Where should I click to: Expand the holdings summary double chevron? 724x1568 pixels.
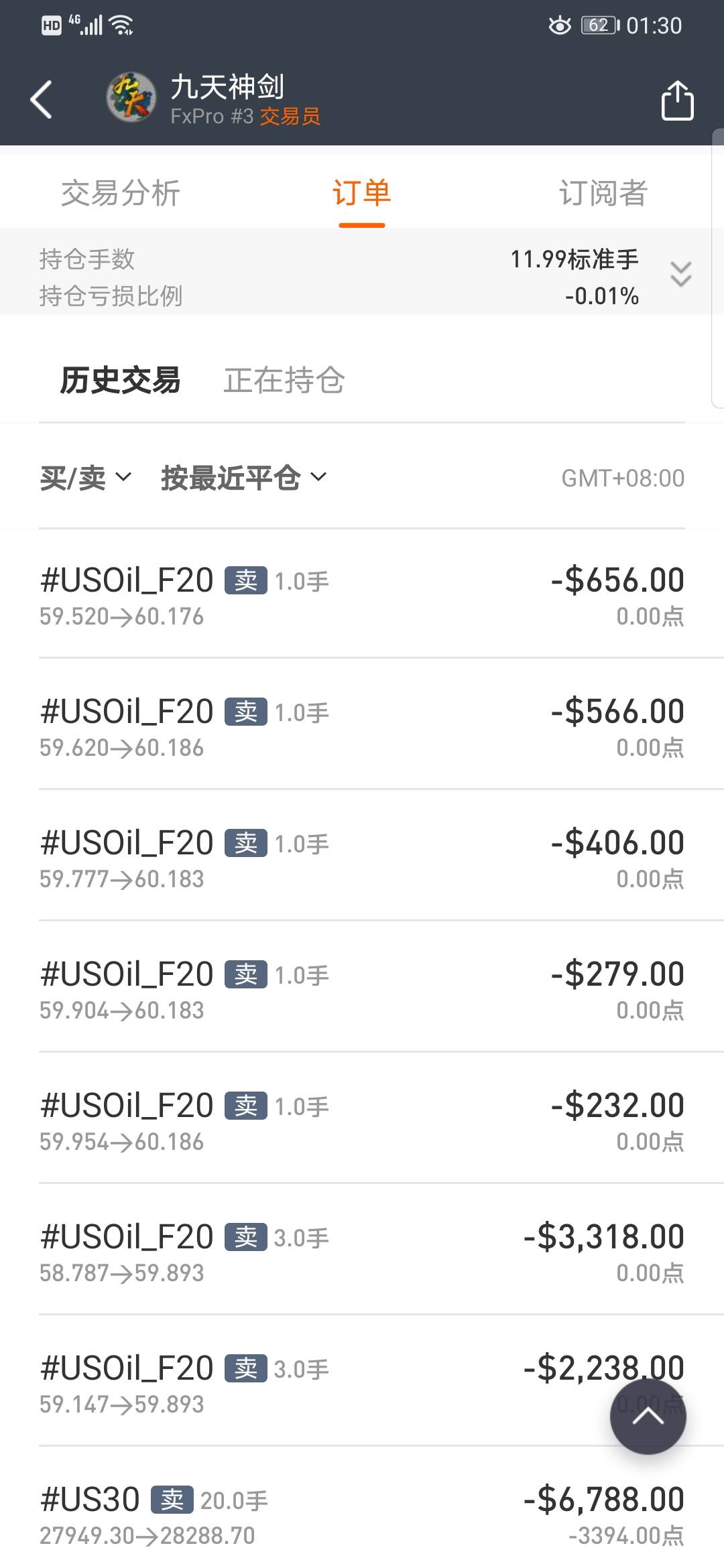(680, 275)
